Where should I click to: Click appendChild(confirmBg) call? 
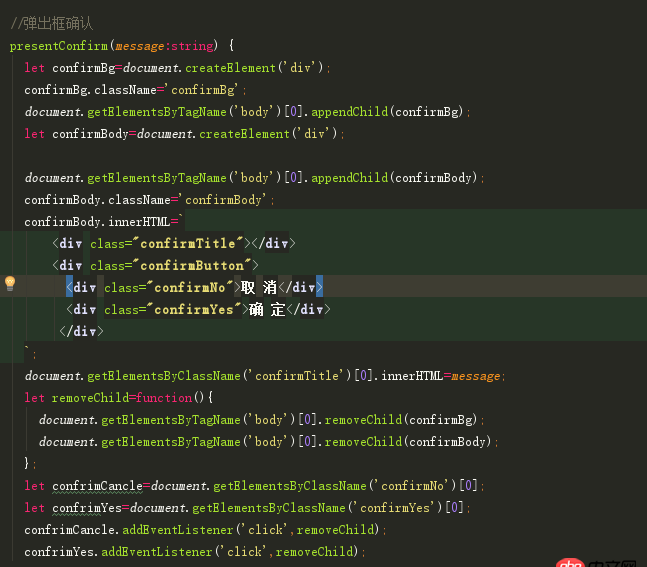pos(387,112)
